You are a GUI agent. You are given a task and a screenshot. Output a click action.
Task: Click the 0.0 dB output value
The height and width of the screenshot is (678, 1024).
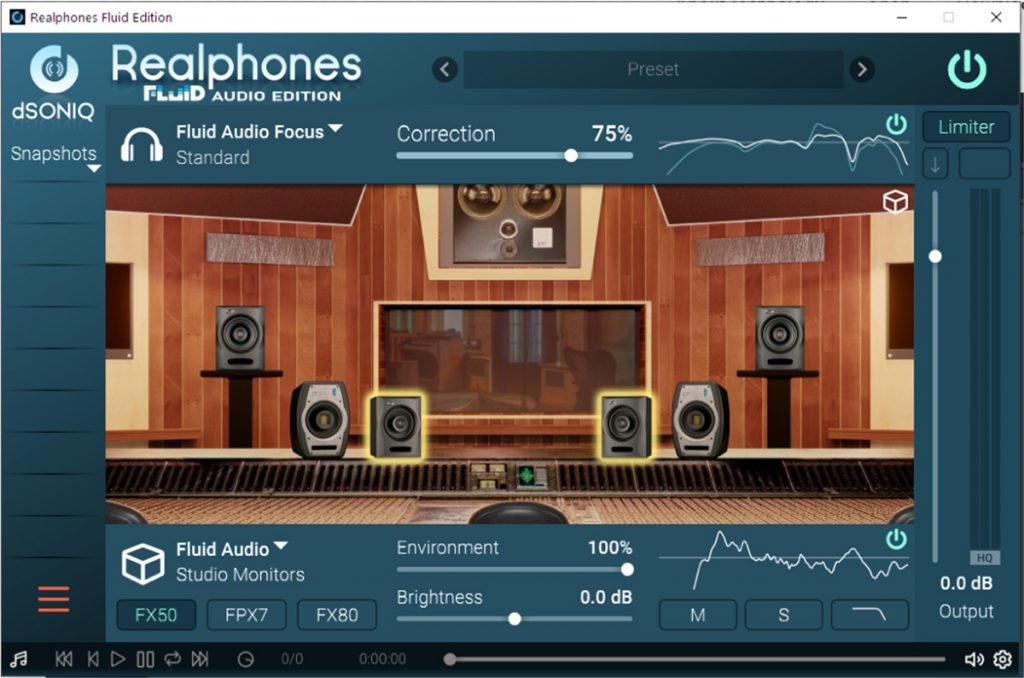pyautogui.click(x=966, y=583)
